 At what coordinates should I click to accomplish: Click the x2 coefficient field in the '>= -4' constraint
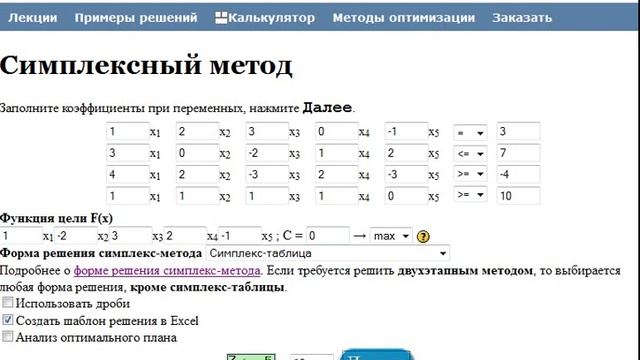[x=198, y=174]
